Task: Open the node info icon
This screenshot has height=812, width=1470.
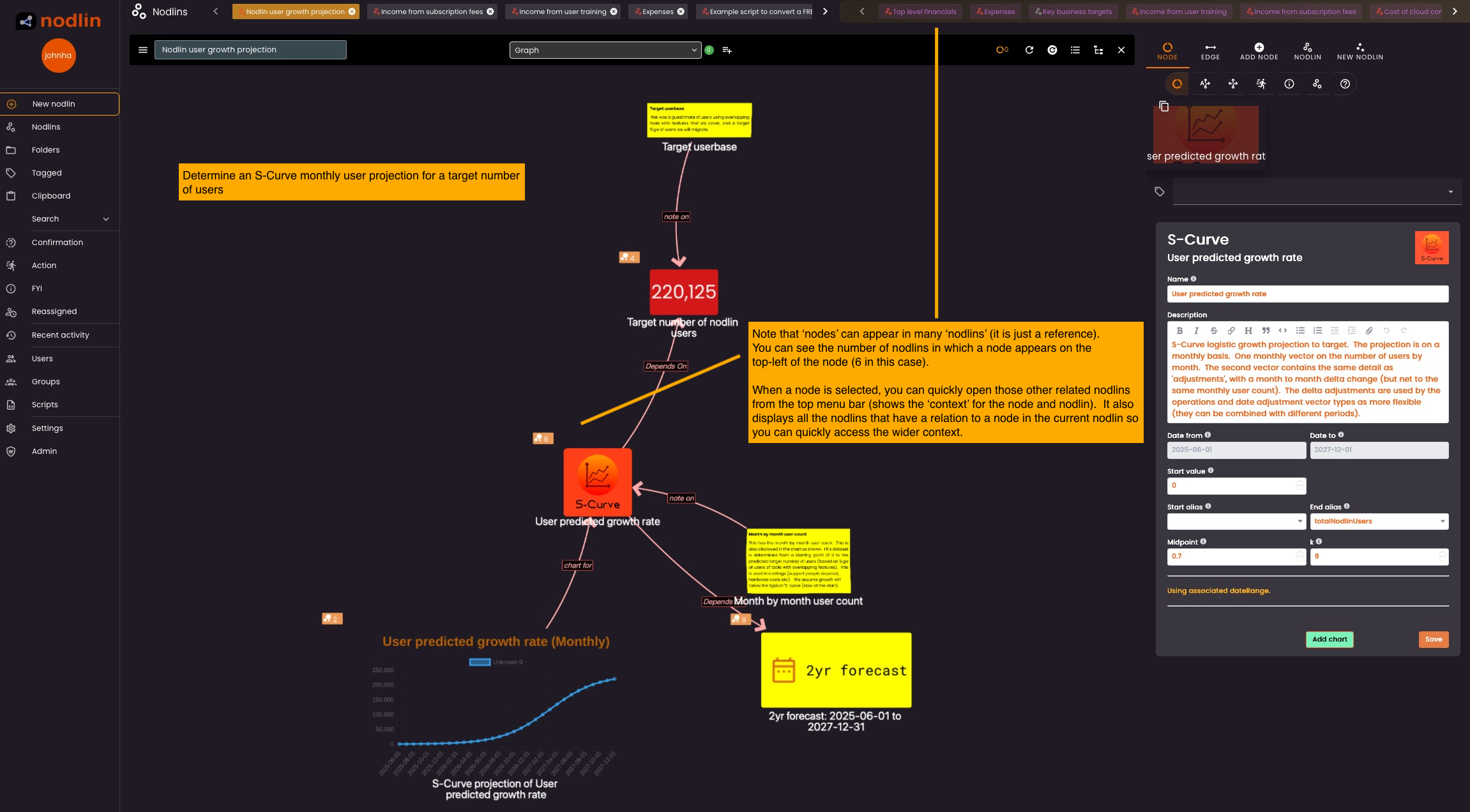Action: [1289, 84]
